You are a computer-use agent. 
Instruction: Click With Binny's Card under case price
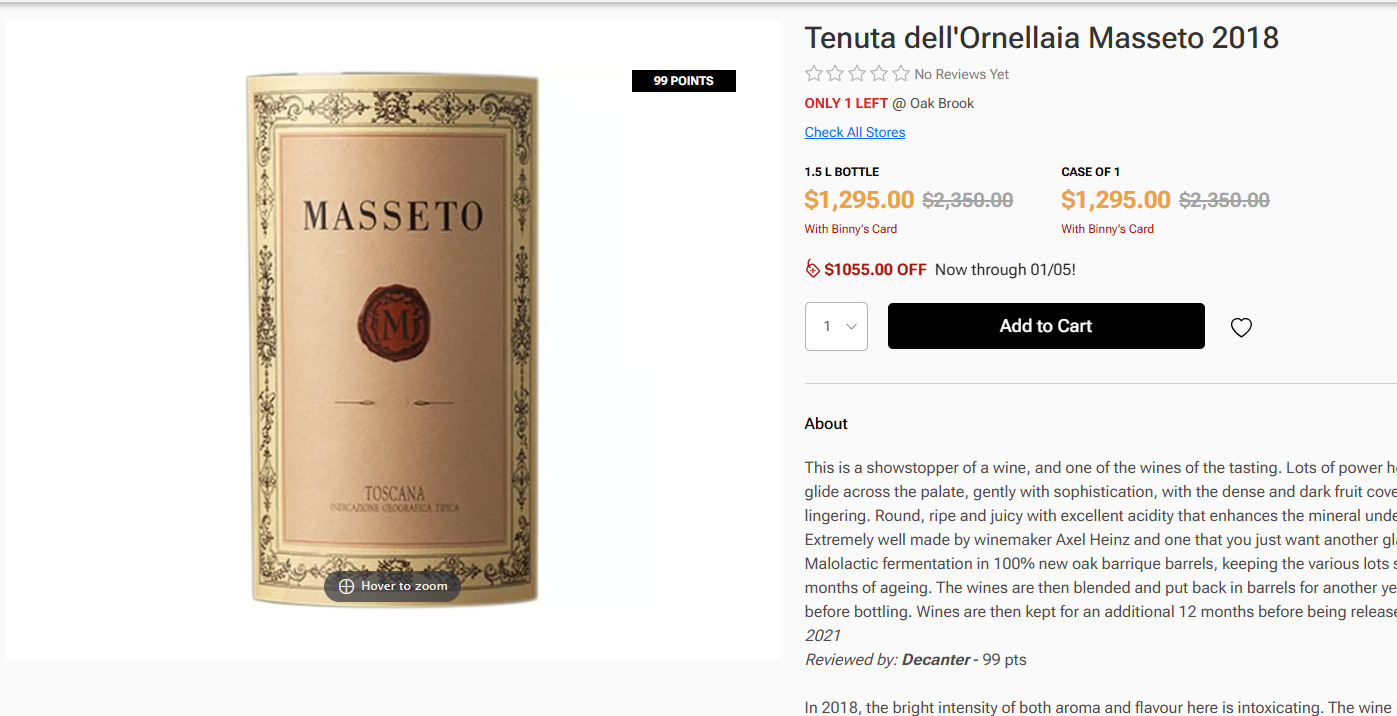coord(1107,229)
